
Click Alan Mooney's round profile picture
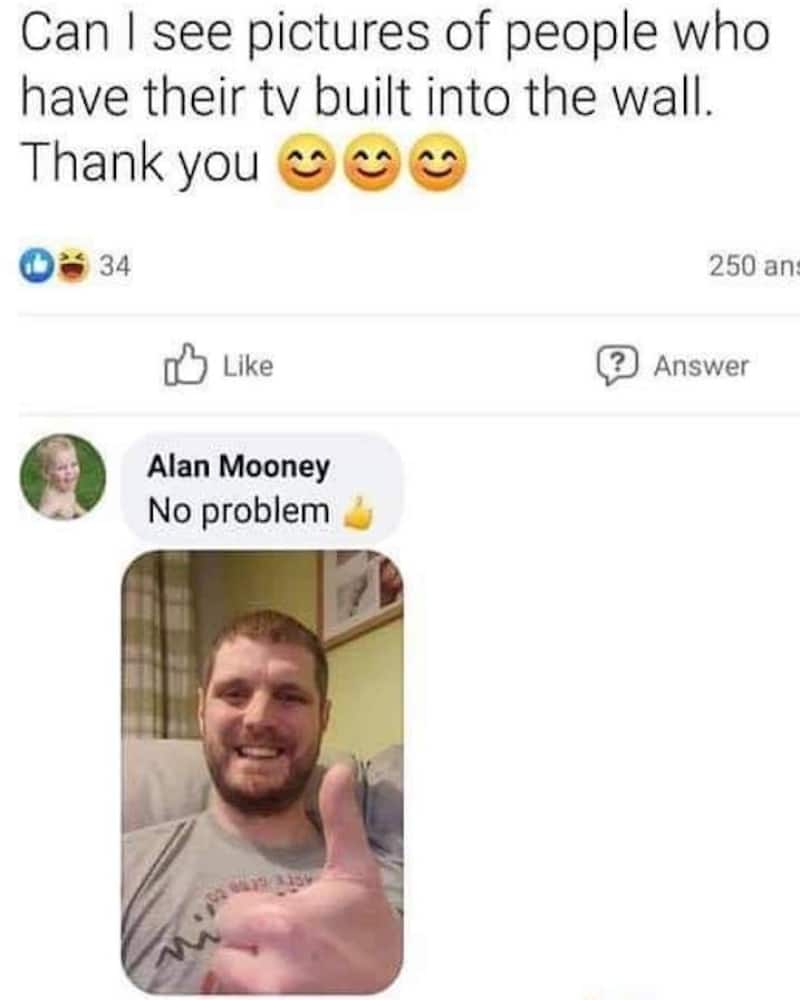tap(63, 477)
